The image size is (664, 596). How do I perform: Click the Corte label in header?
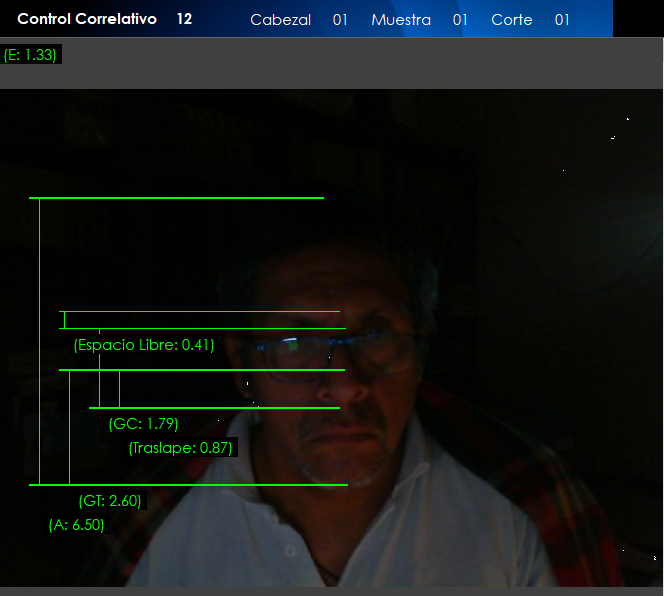(512, 20)
